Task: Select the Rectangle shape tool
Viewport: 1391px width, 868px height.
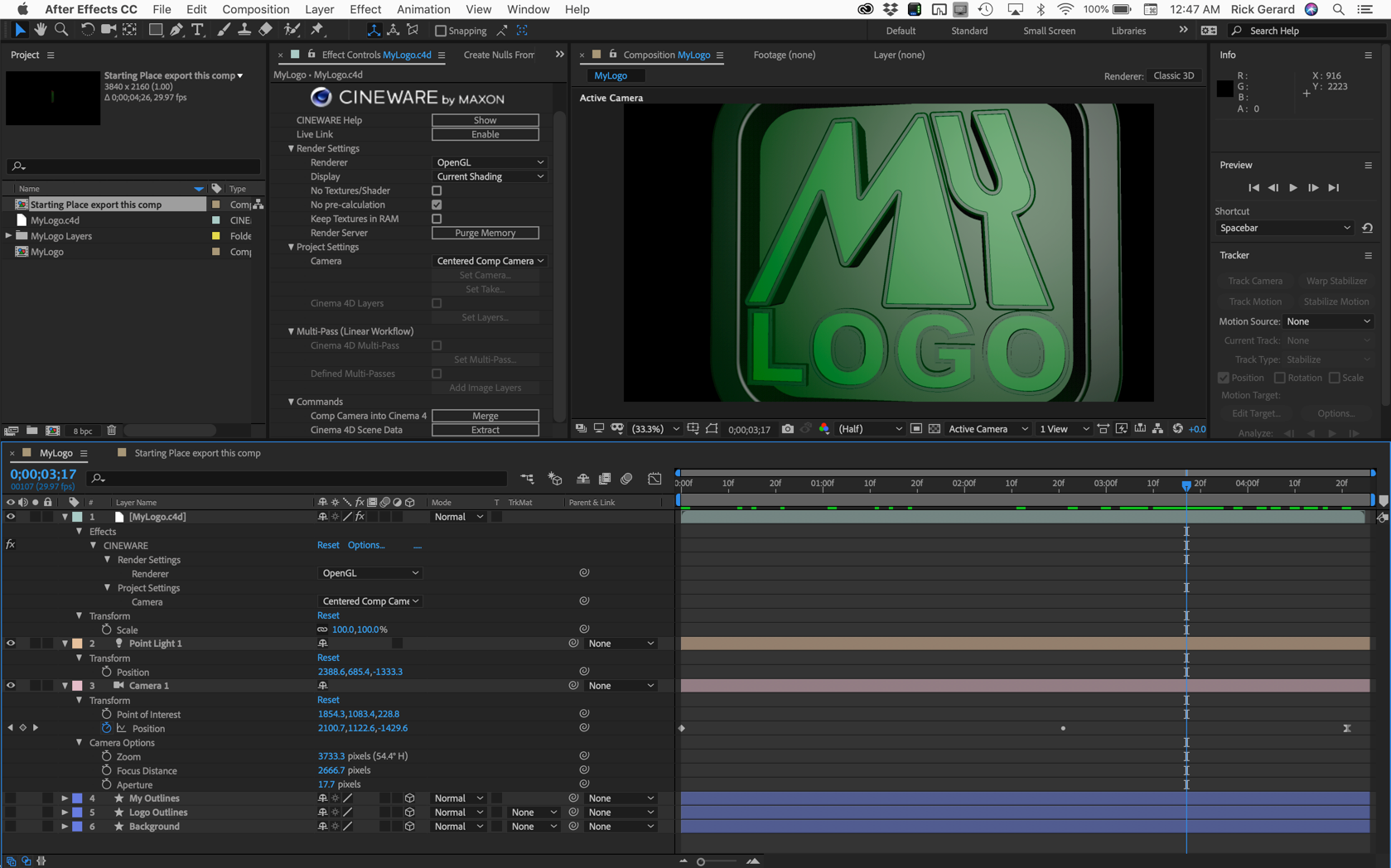Action: coord(155,30)
